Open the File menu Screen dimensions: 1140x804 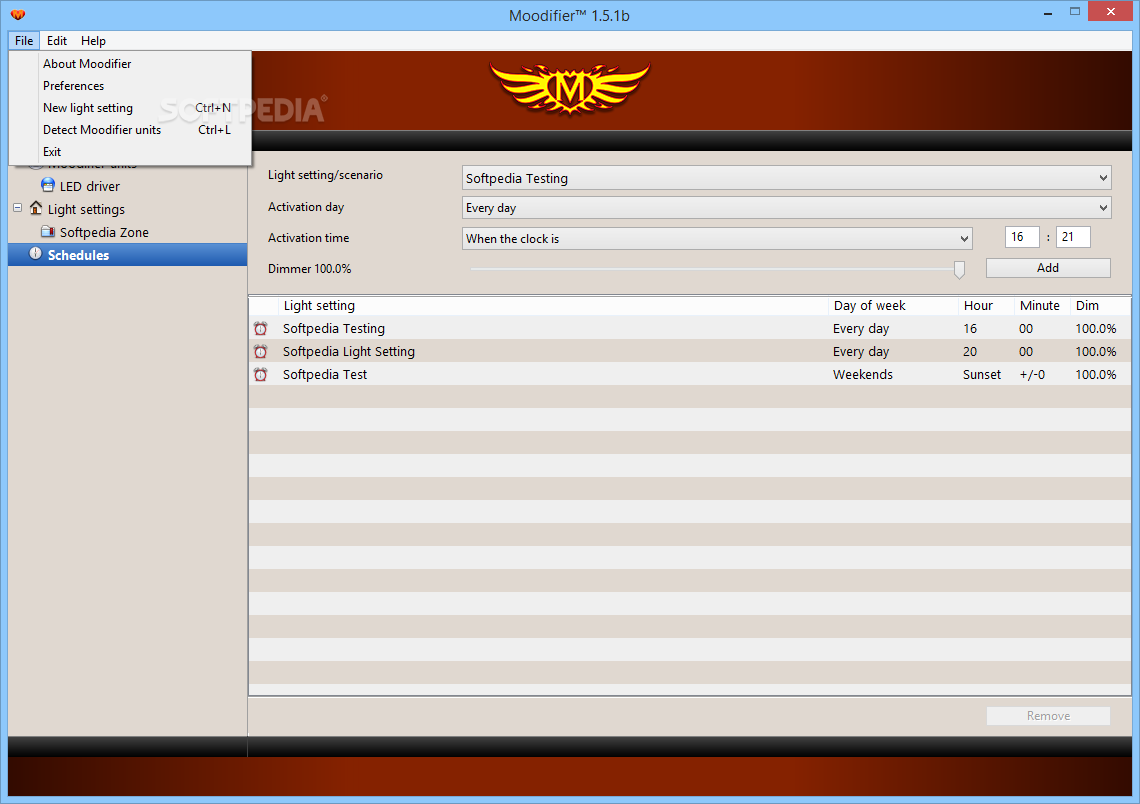coord(24,41)
